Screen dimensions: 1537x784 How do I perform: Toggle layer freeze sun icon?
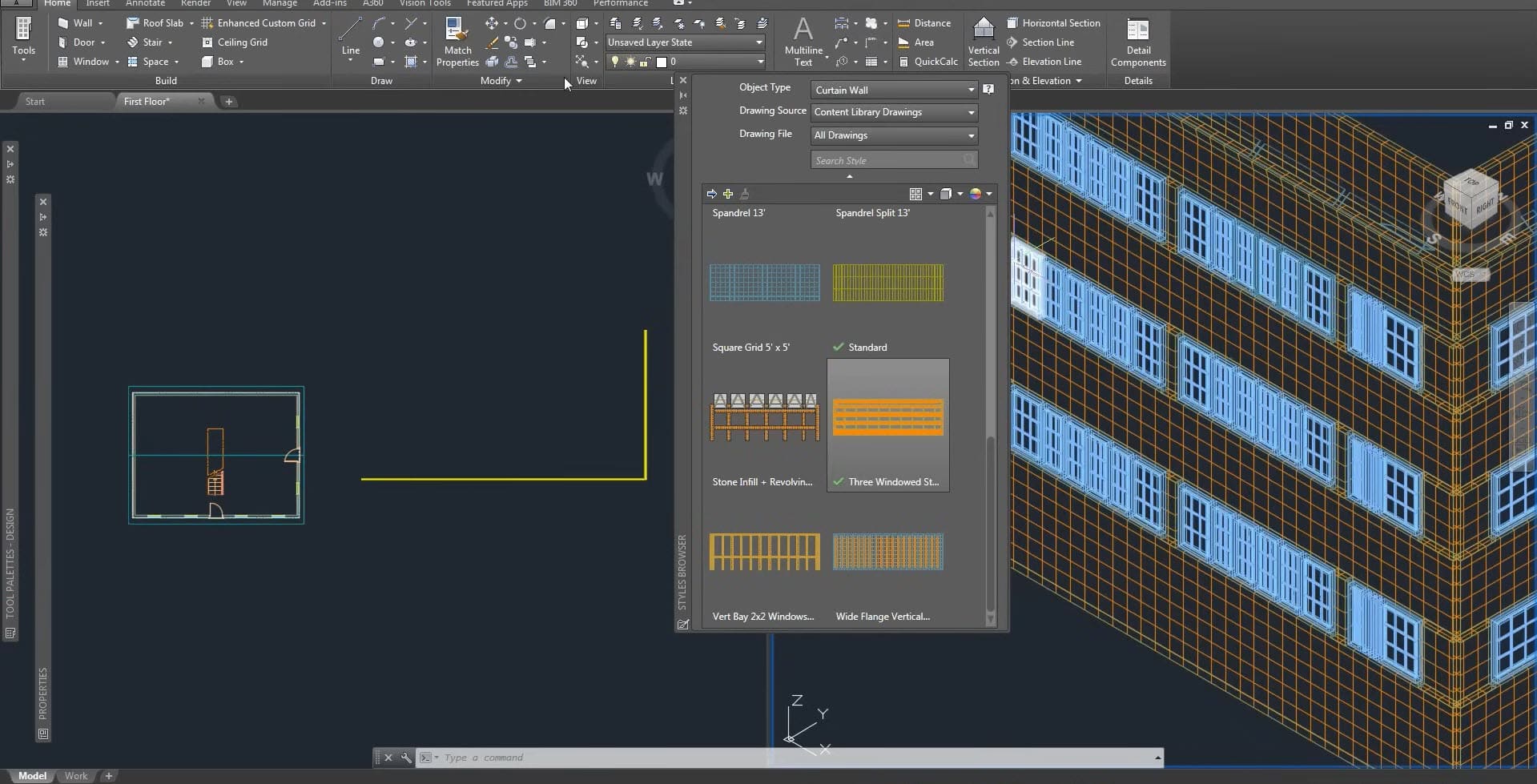coord(630,62)
